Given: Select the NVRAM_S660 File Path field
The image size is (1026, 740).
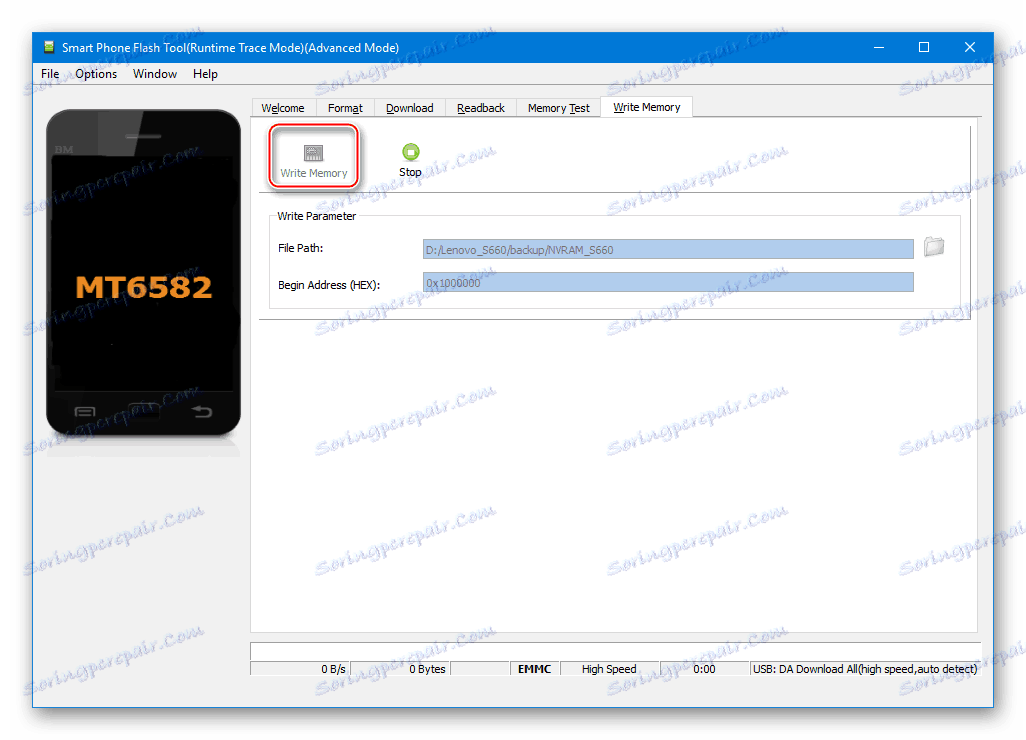Looking at the screenshot, I should (668, 249).
